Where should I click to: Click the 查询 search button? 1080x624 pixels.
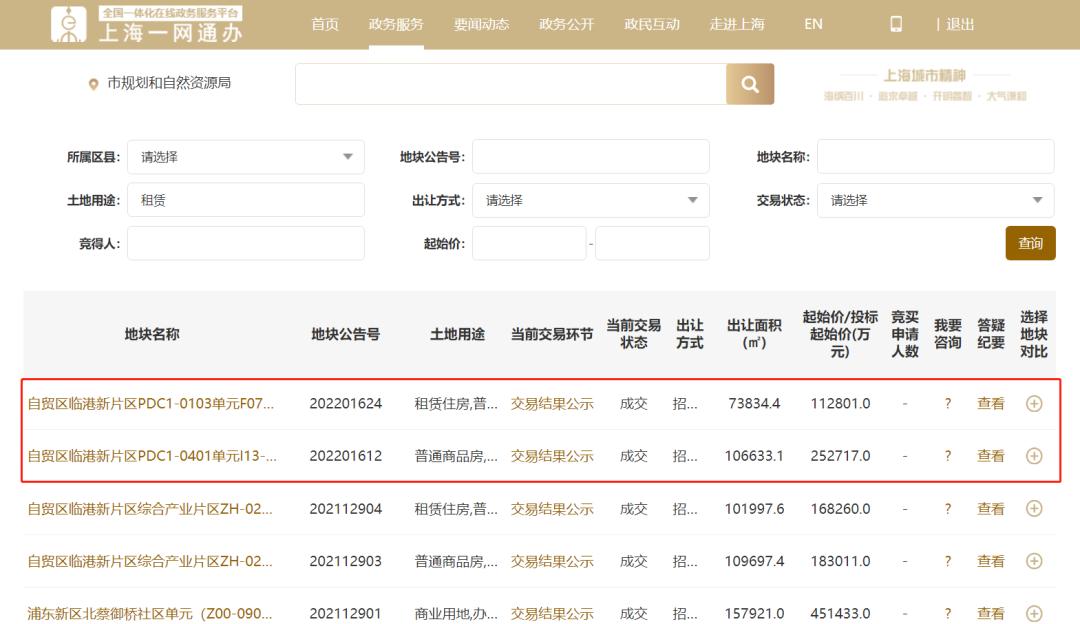pos(1030,243)
